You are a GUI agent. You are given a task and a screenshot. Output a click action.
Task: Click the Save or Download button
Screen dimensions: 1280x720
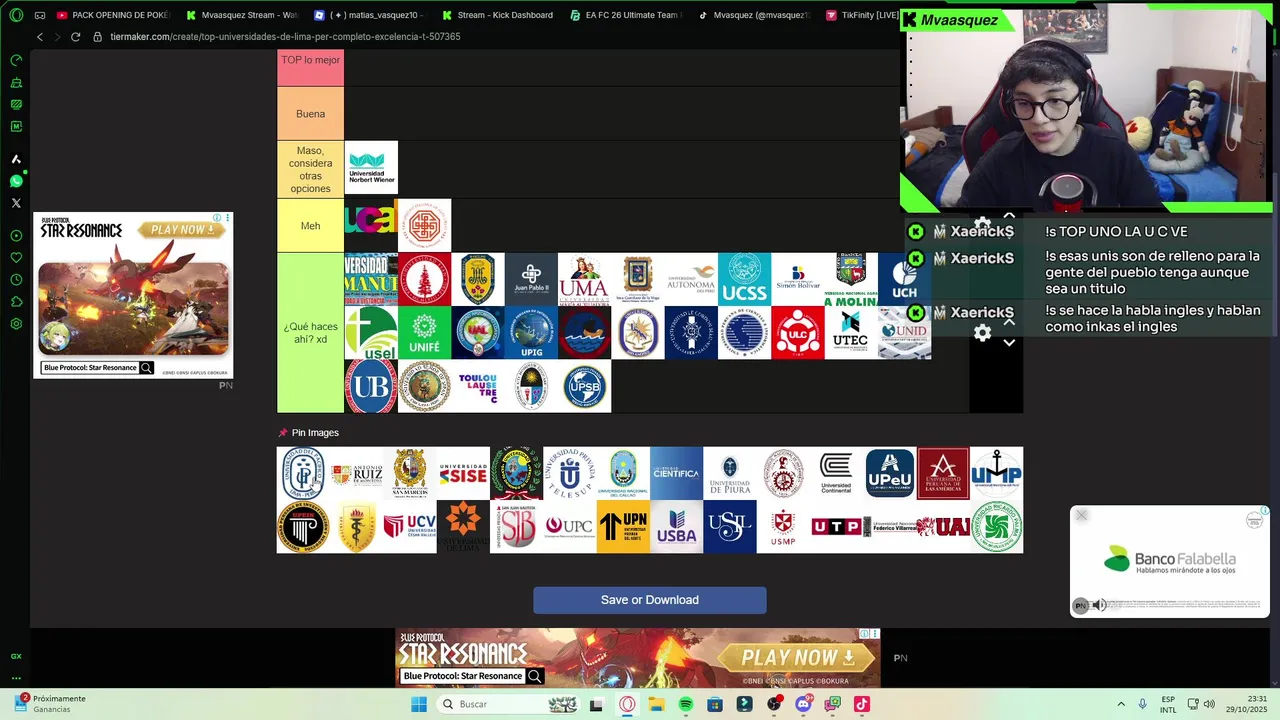[x=650, y=600]
